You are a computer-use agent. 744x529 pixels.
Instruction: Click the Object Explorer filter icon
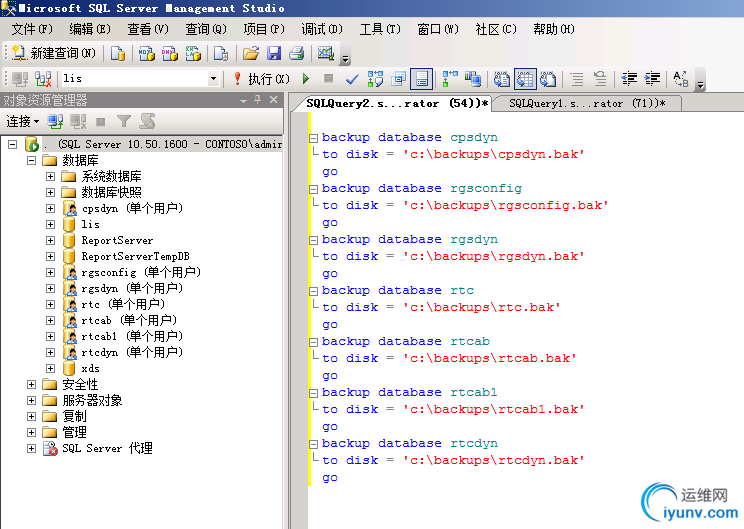(124, 122)
